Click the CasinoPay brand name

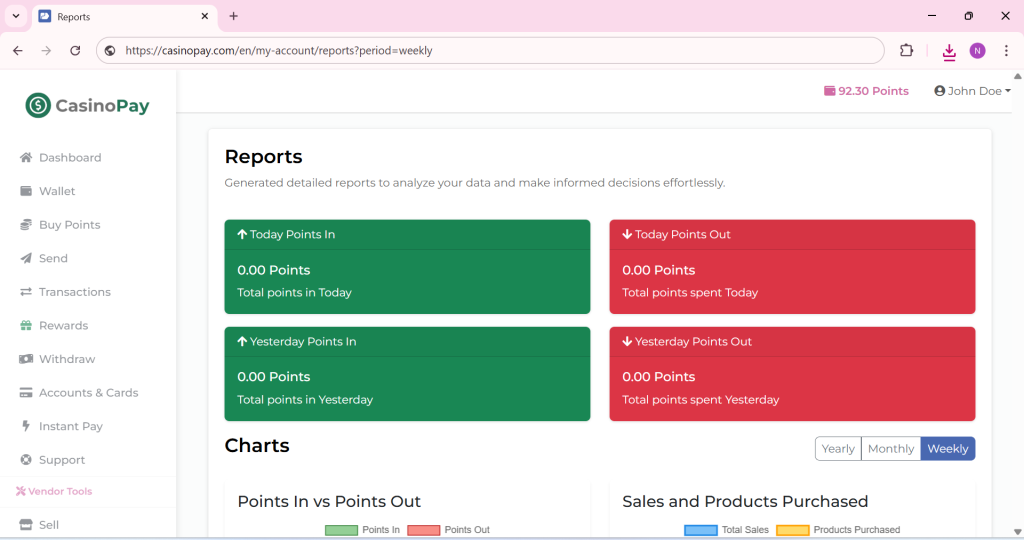tap(102, 105)
